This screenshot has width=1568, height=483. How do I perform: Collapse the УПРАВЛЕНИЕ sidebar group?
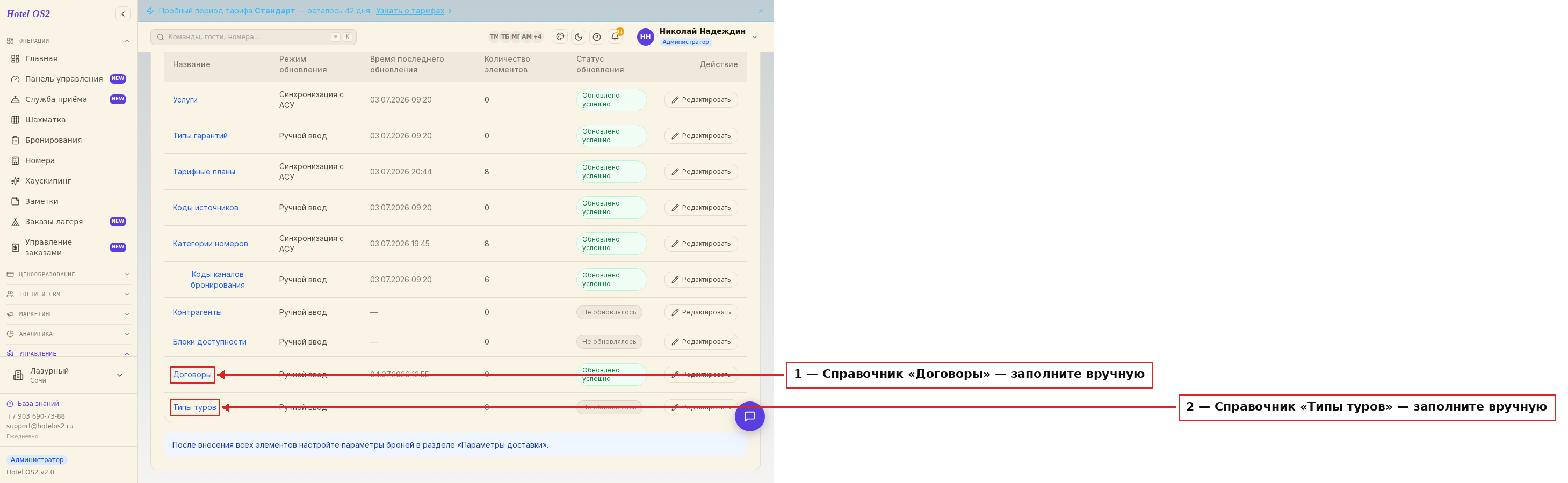point(68,354)
